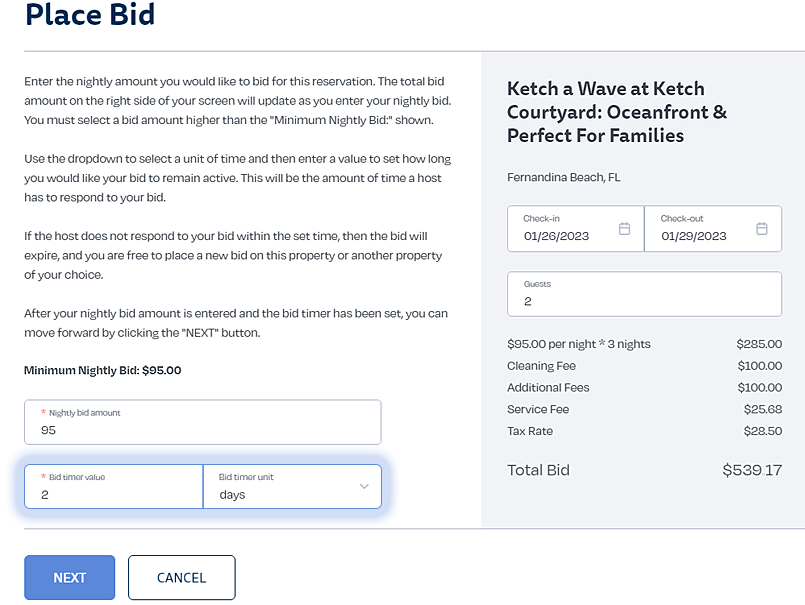Click the Place Bid heading
Viewport: 805px width, 605px height.
point(90,16)
